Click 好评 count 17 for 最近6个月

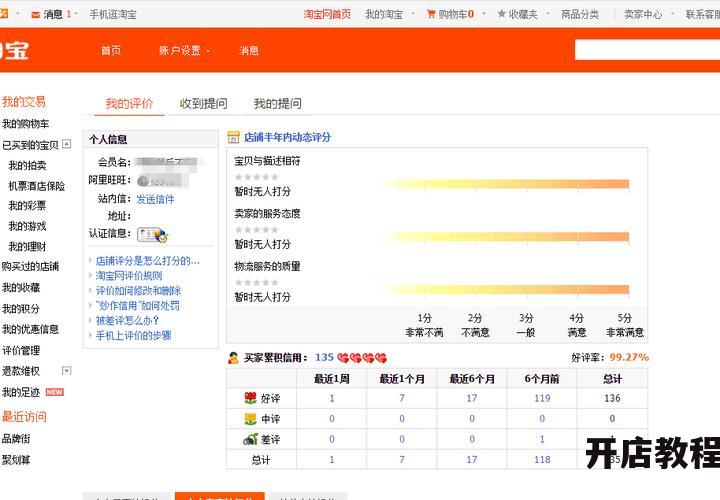point(472,398)
